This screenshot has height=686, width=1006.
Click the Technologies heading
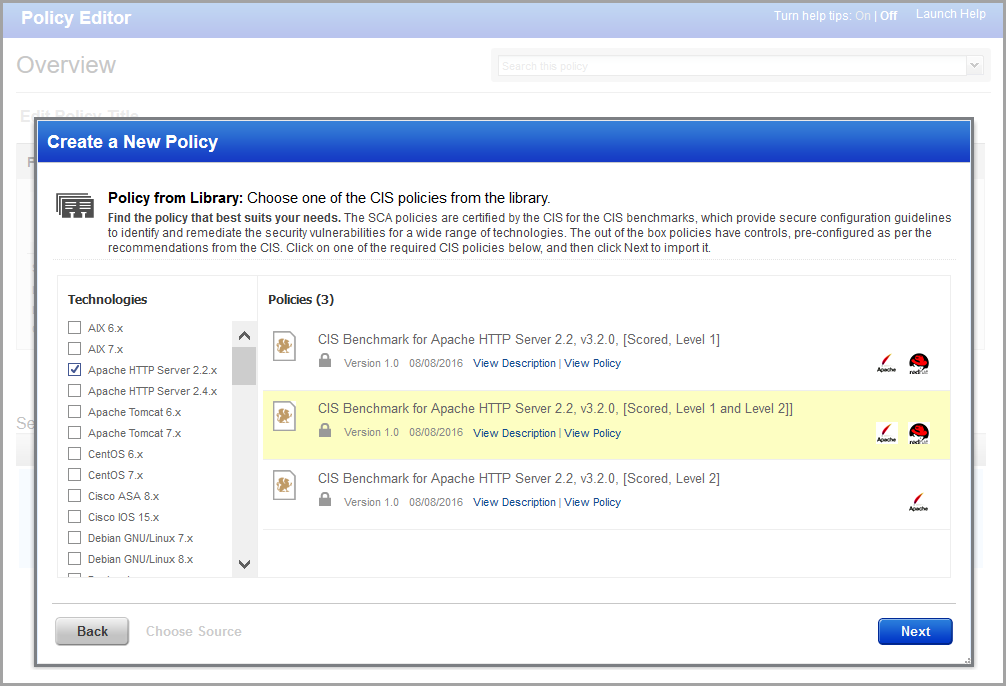click(x=107, y=300)
